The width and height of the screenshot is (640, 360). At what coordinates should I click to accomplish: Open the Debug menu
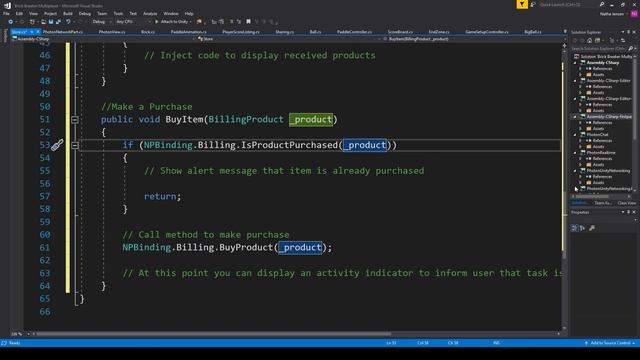[x=84, y=13]
